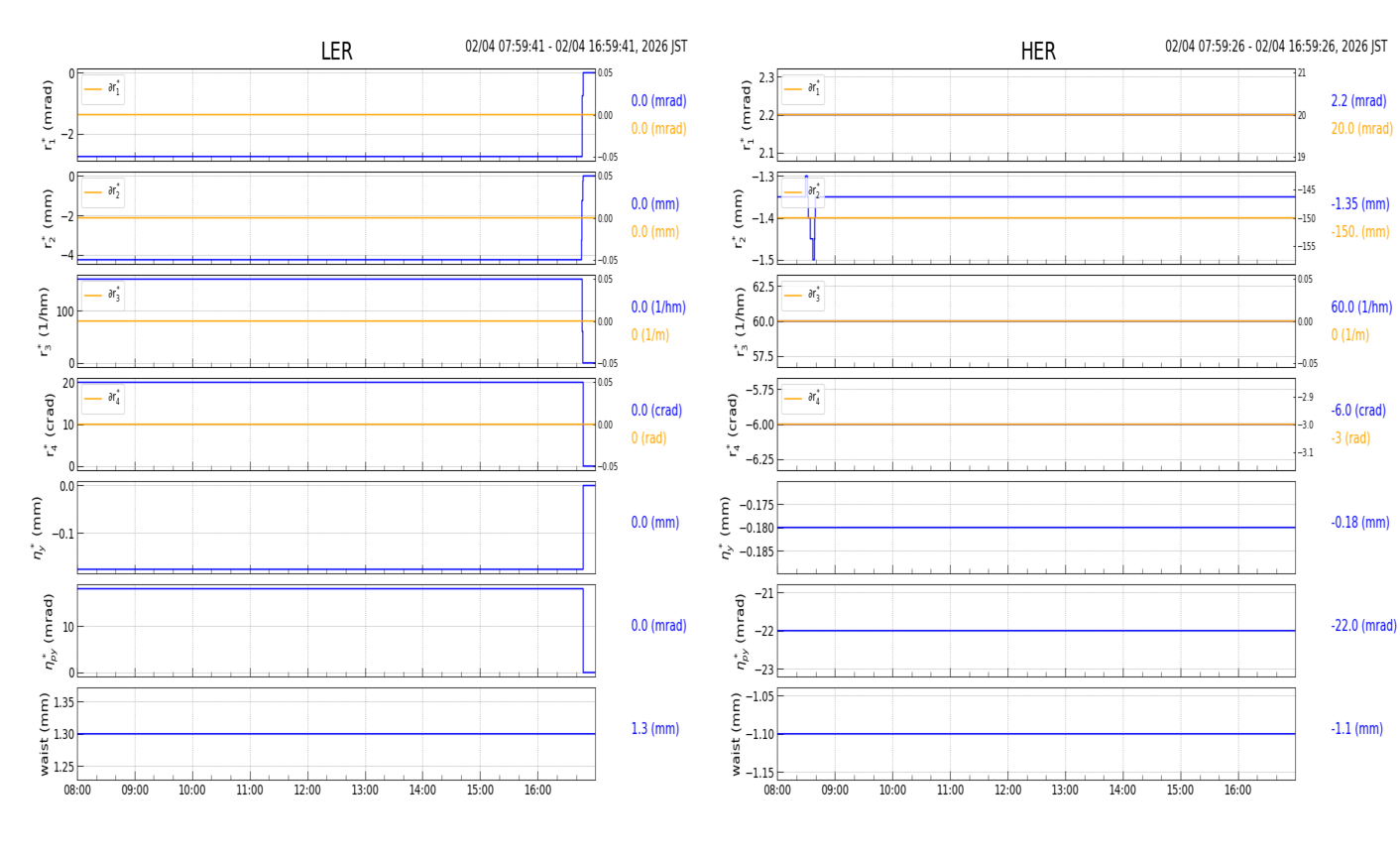Click the ∂r4* legend in HER r4 panel

pos(803,399)
